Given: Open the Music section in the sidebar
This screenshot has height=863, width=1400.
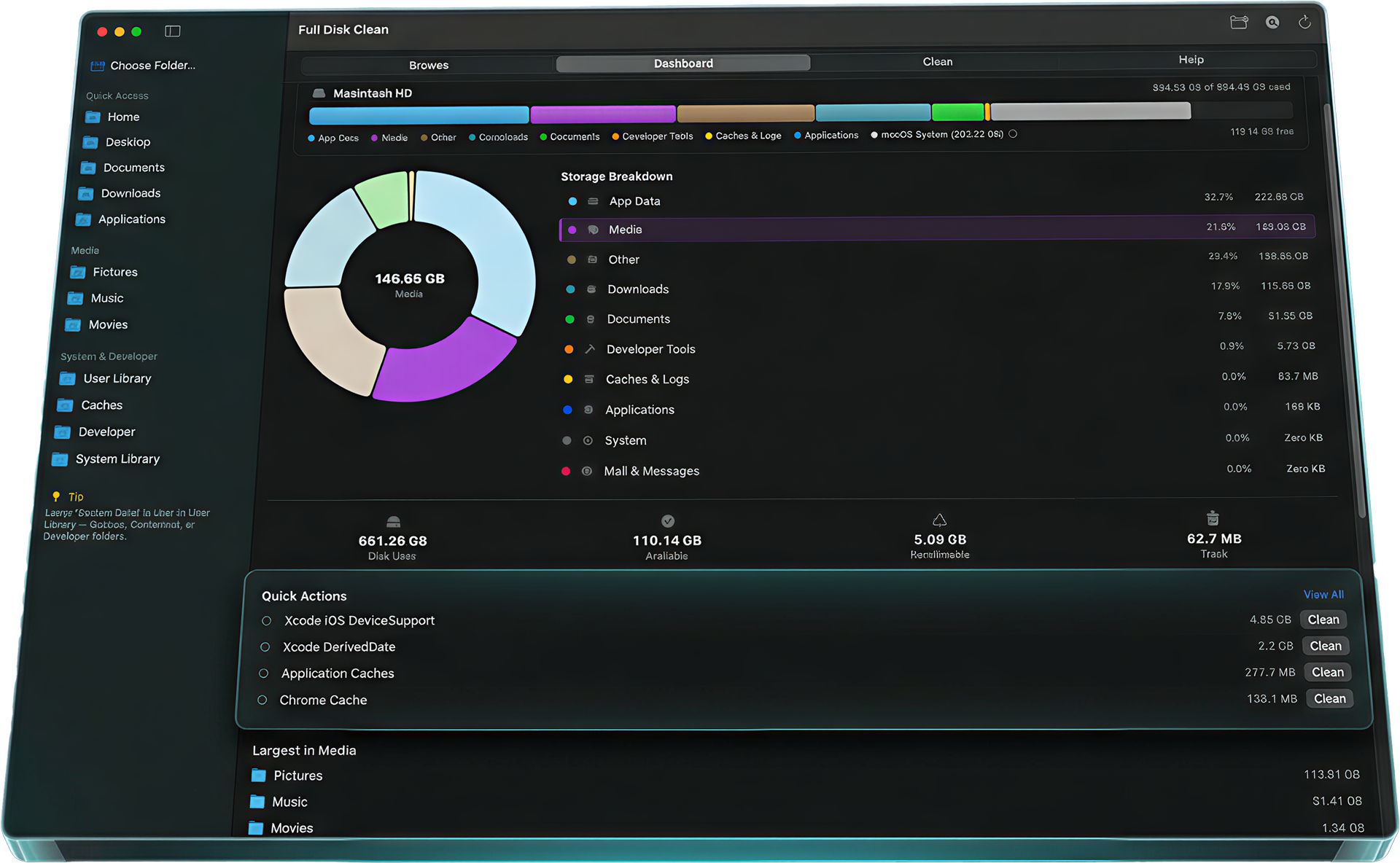Looking at the screenshot, I should [109, 298].
